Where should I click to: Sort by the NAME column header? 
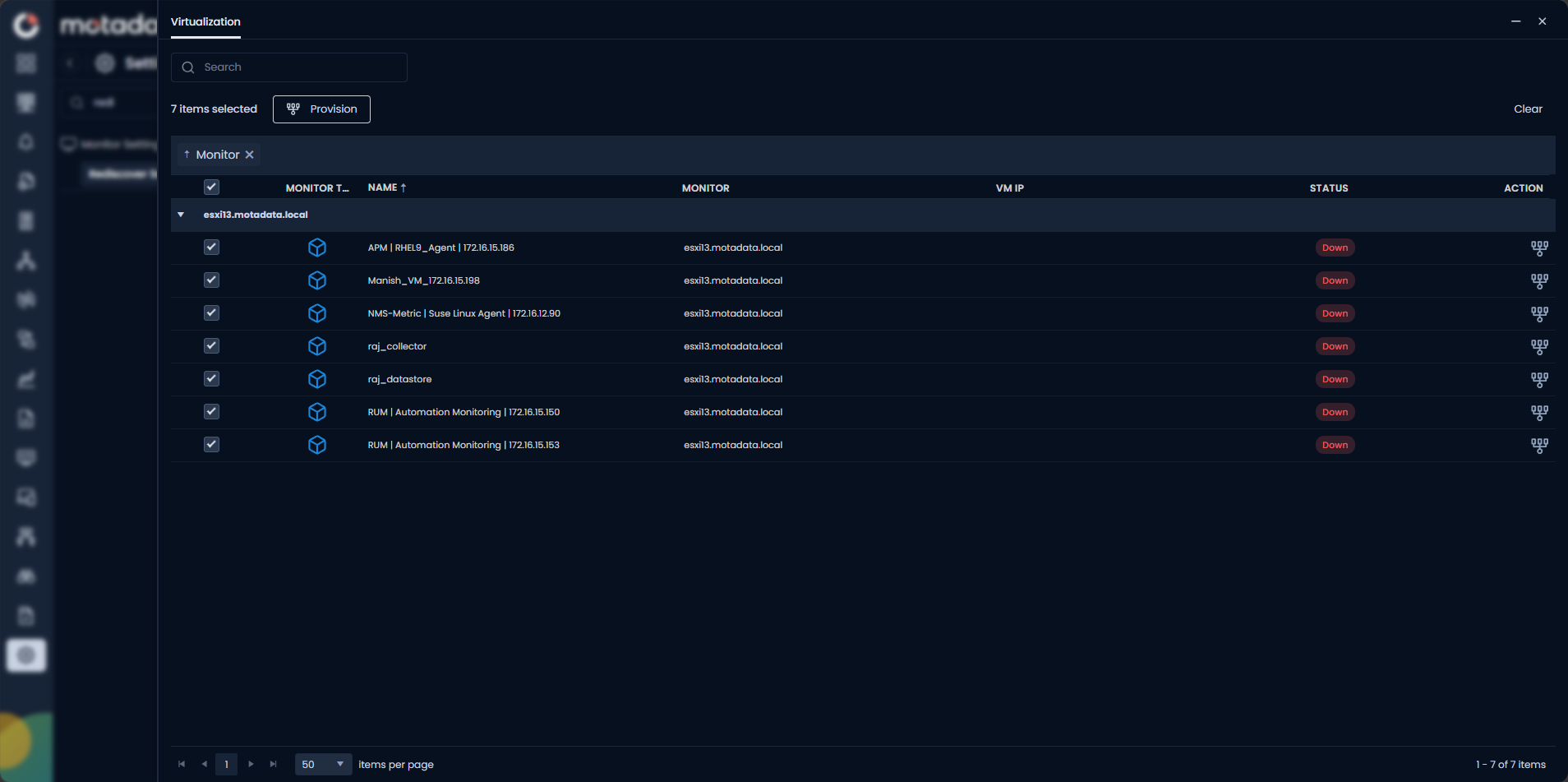[x=387, y=187]
